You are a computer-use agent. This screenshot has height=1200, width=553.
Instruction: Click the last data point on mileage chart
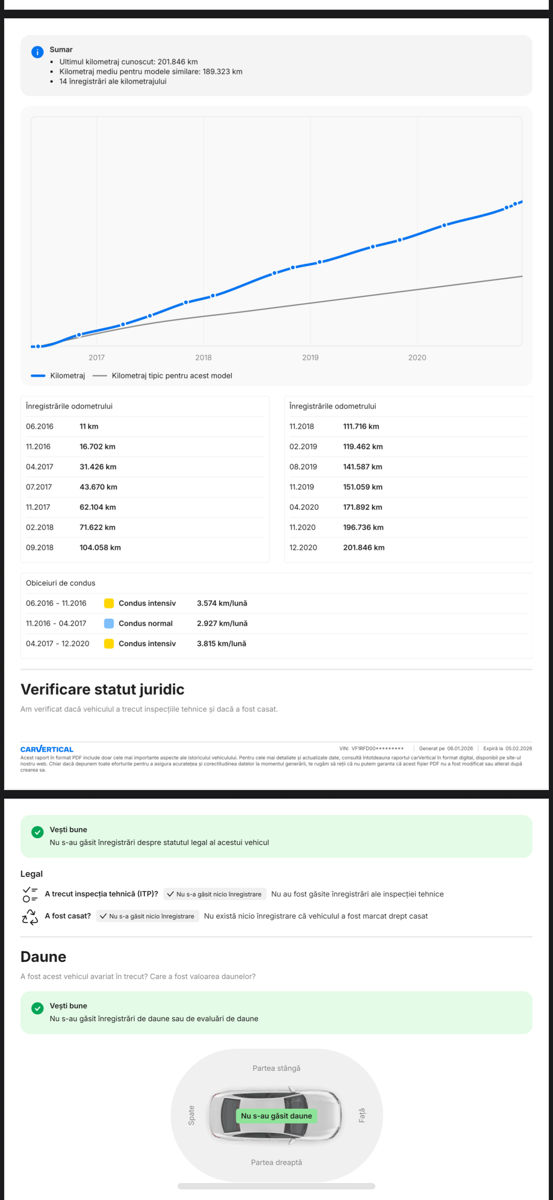click(520, 202)
